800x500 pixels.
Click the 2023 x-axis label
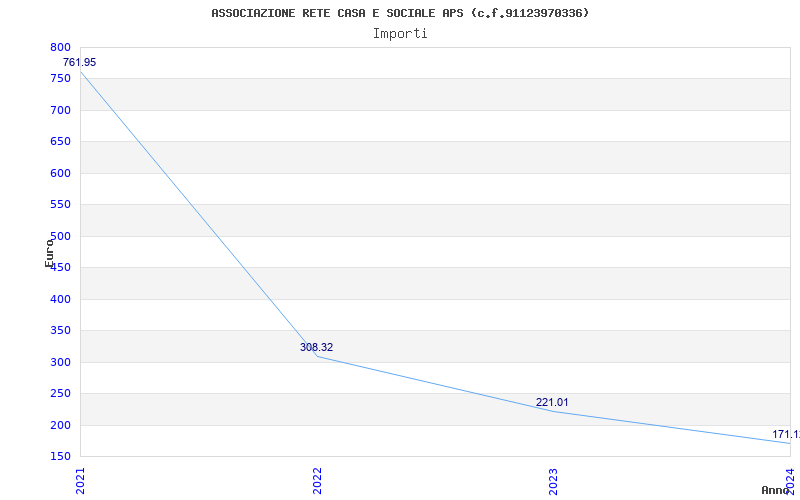click(x=554, y=481)
